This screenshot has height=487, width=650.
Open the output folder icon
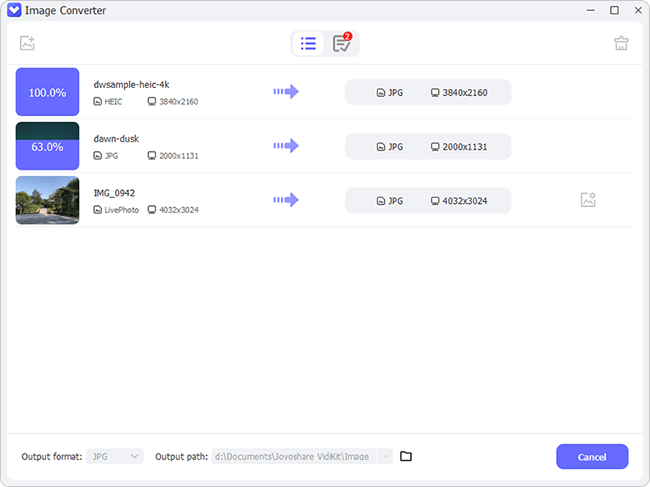tap(406, 456)
